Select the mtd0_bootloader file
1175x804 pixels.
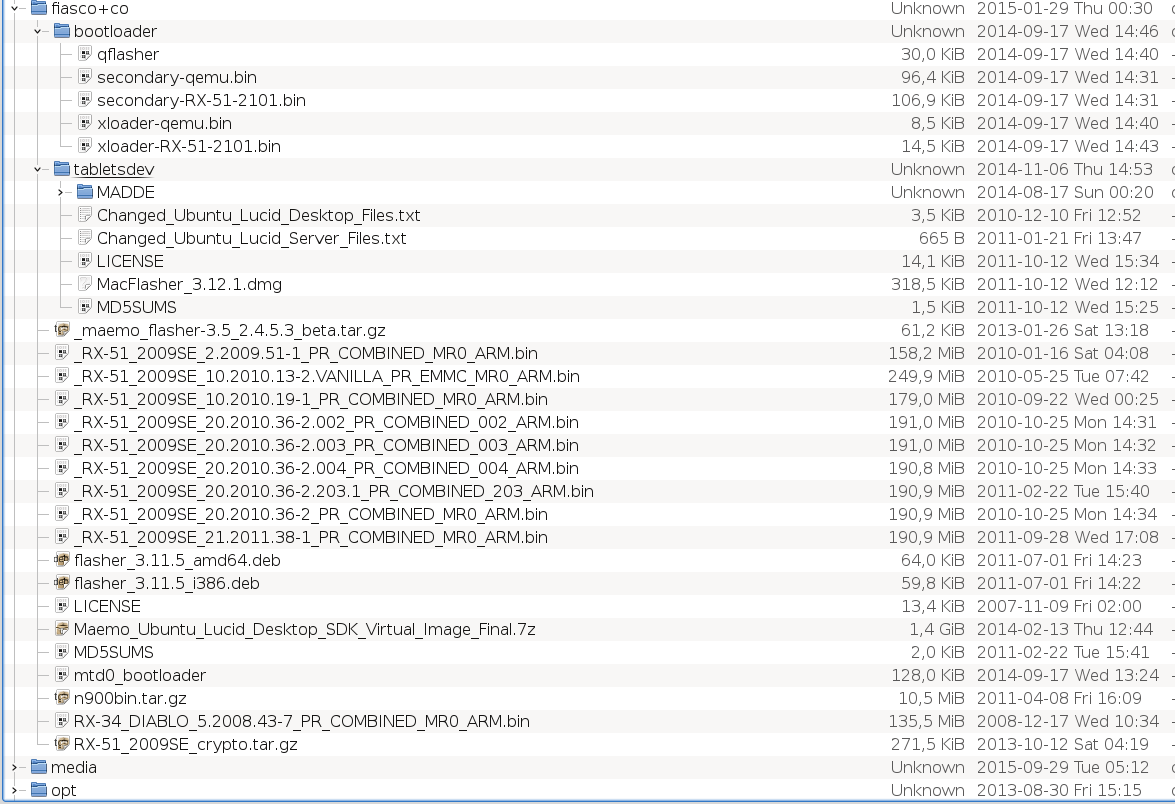coord(139,675)
